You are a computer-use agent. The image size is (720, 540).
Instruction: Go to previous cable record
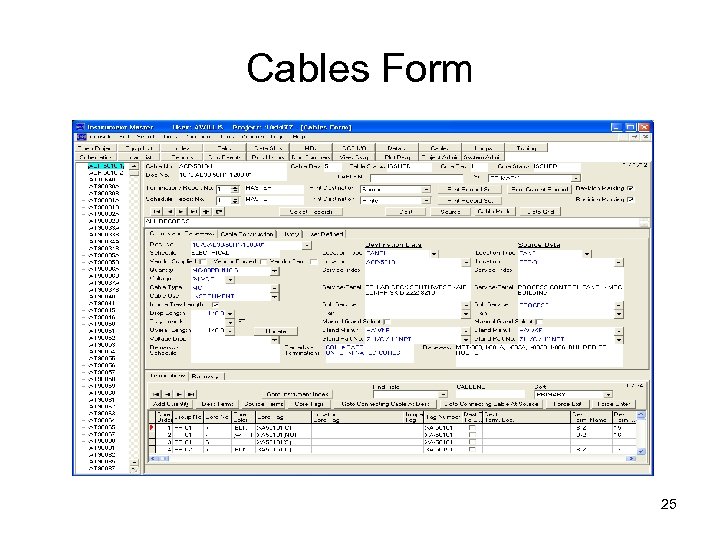tap(169, 212)
